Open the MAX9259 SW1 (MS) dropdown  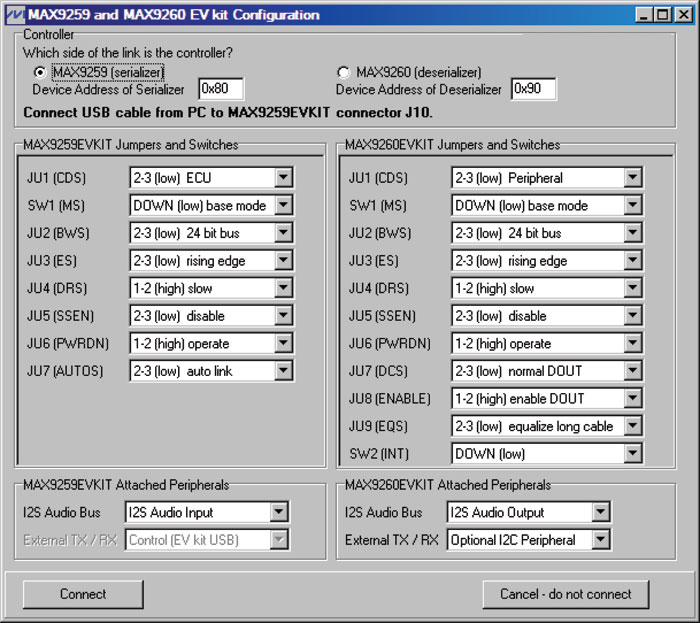coord(212,205)
